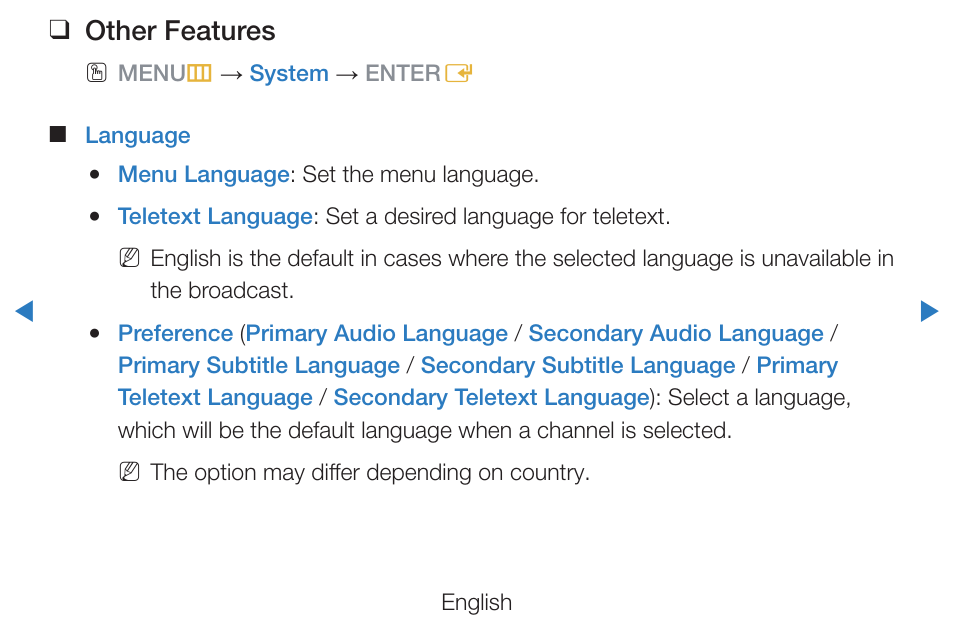Click the note icon beside option may differ
This screenshot has height=624, width=954.
(130, 472)
